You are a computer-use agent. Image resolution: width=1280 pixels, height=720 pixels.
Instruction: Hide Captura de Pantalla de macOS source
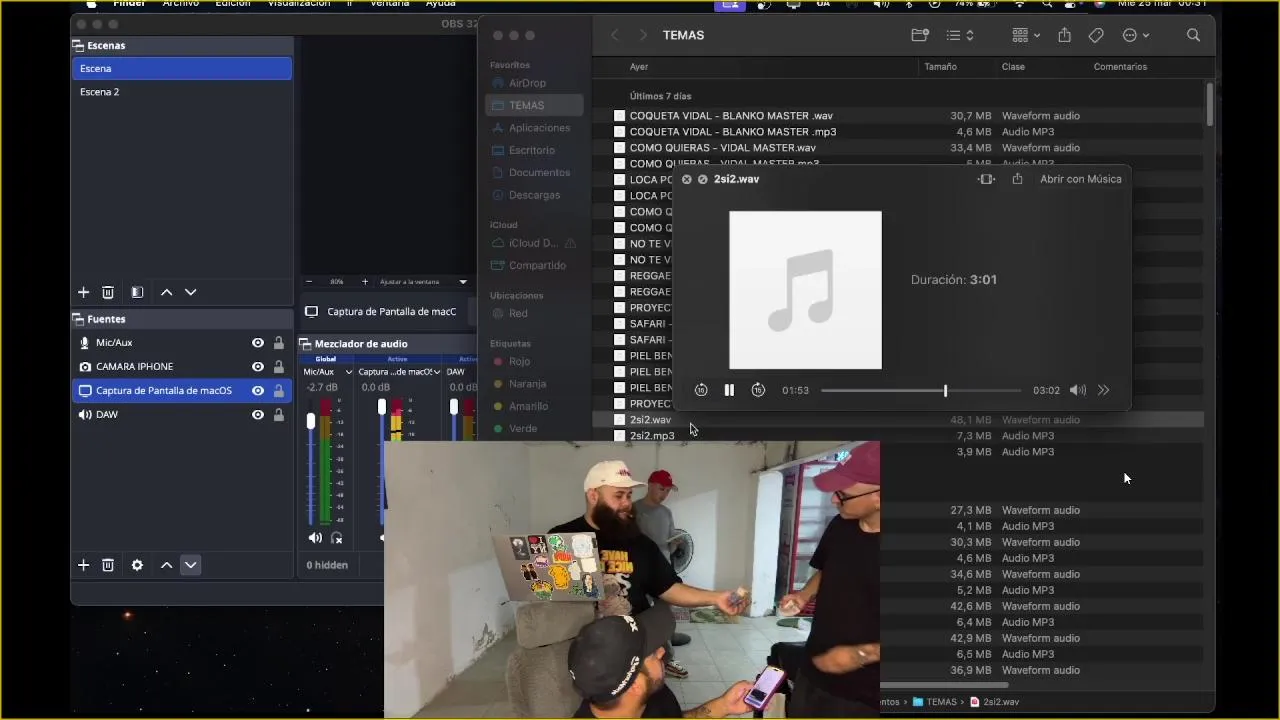coord(258,390)
